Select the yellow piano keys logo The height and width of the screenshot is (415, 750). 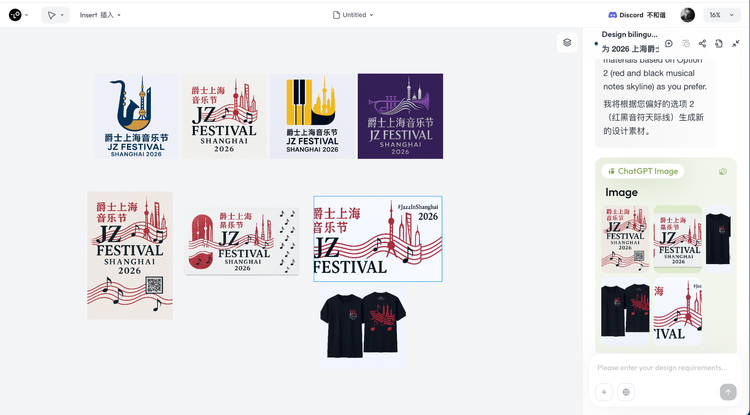coord(312,116)
